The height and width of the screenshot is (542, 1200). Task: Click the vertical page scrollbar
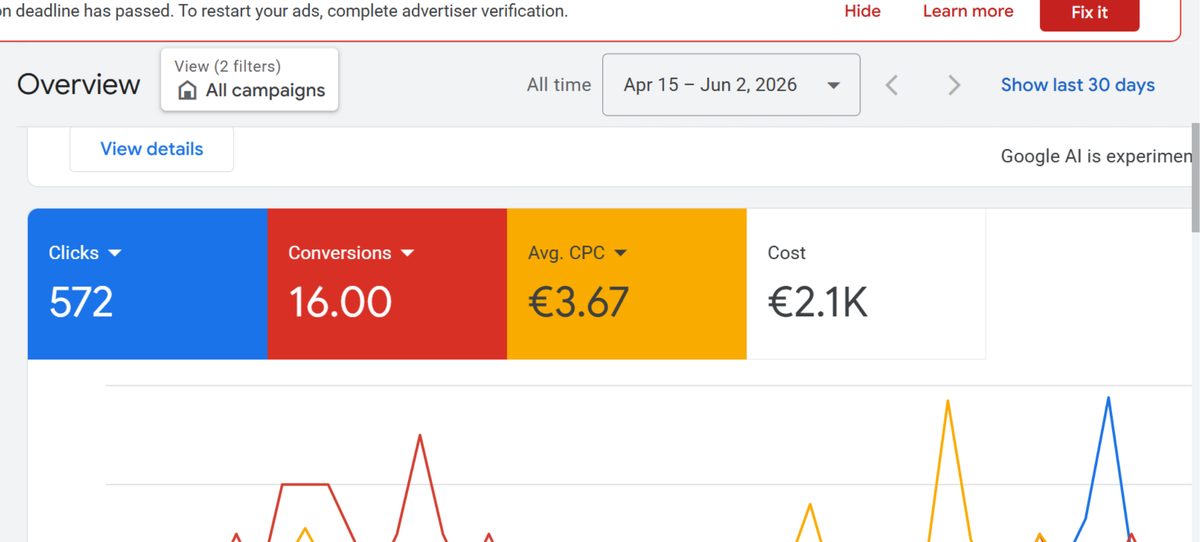pos(1195,177)
